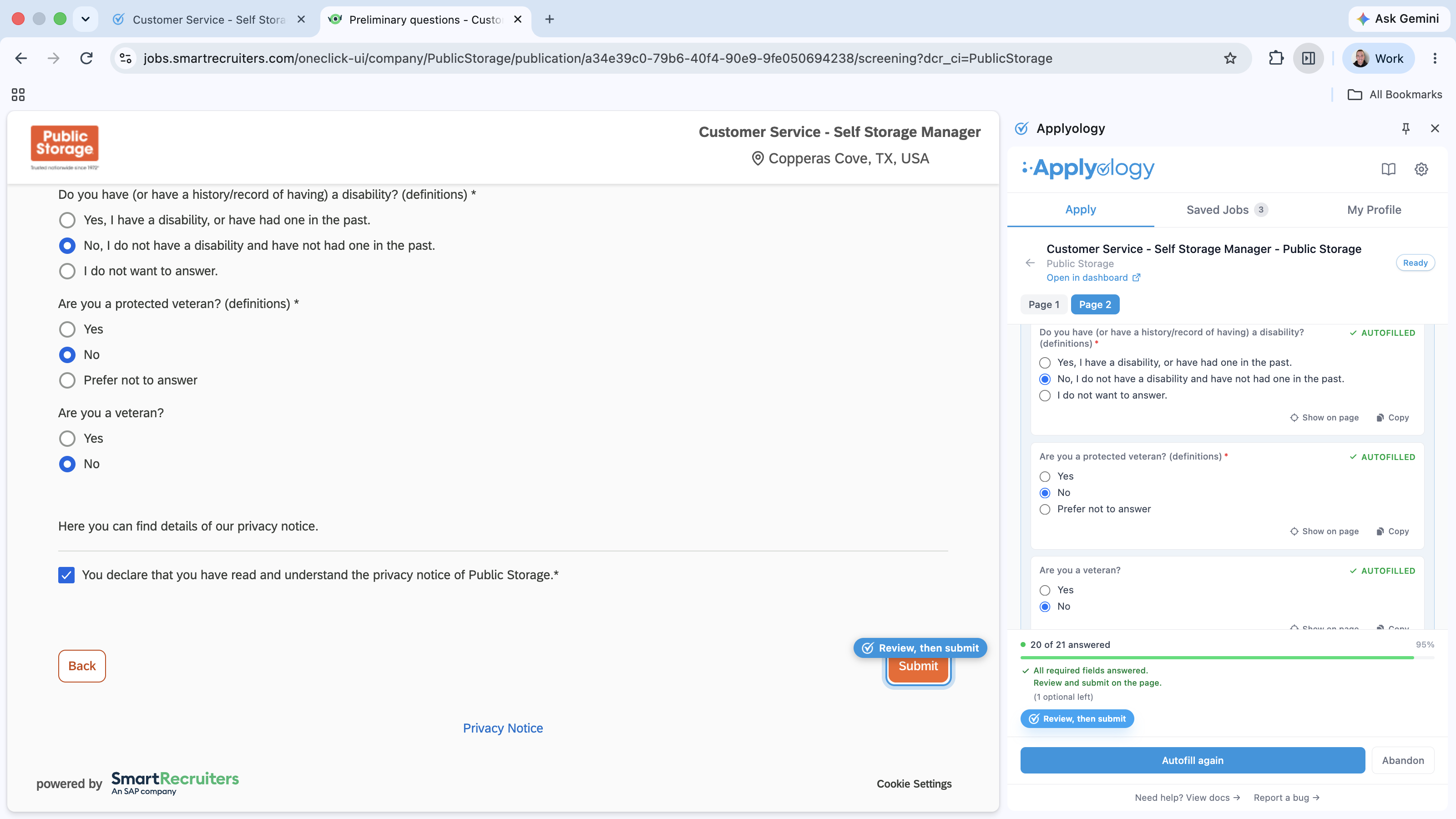Click the Ready status badge
The image size is (1456, 819).
pos(1415,263)
